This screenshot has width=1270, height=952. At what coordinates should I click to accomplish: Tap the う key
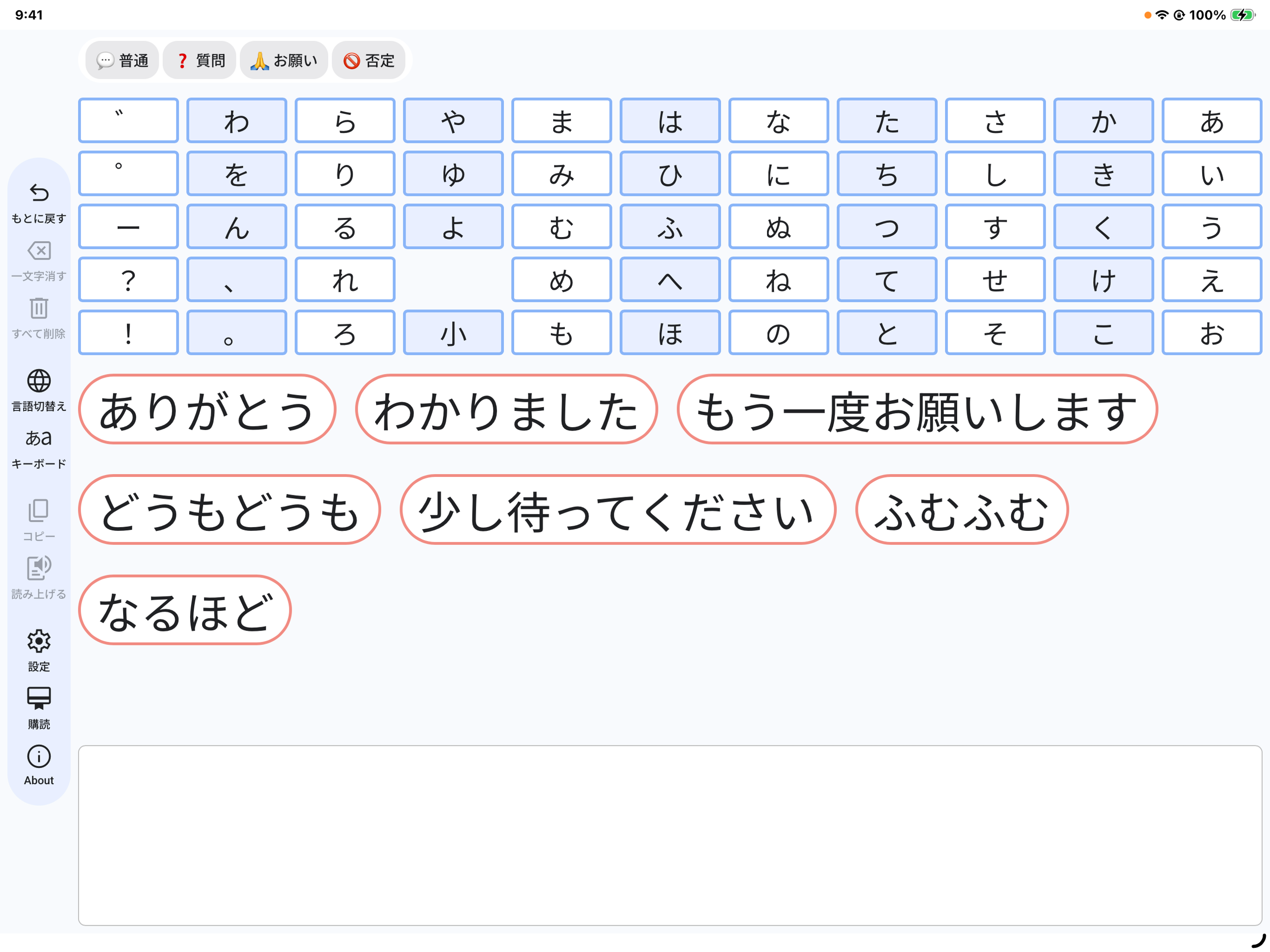[x=1212, y=226]
